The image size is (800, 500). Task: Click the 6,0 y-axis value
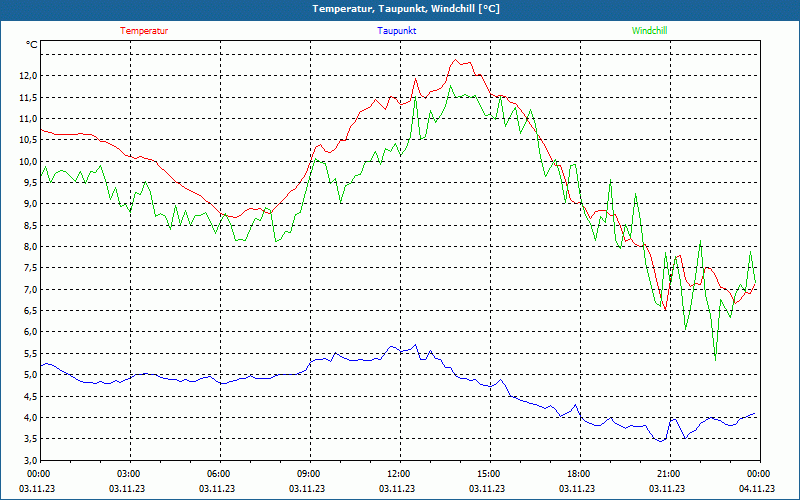click(30, 332)
